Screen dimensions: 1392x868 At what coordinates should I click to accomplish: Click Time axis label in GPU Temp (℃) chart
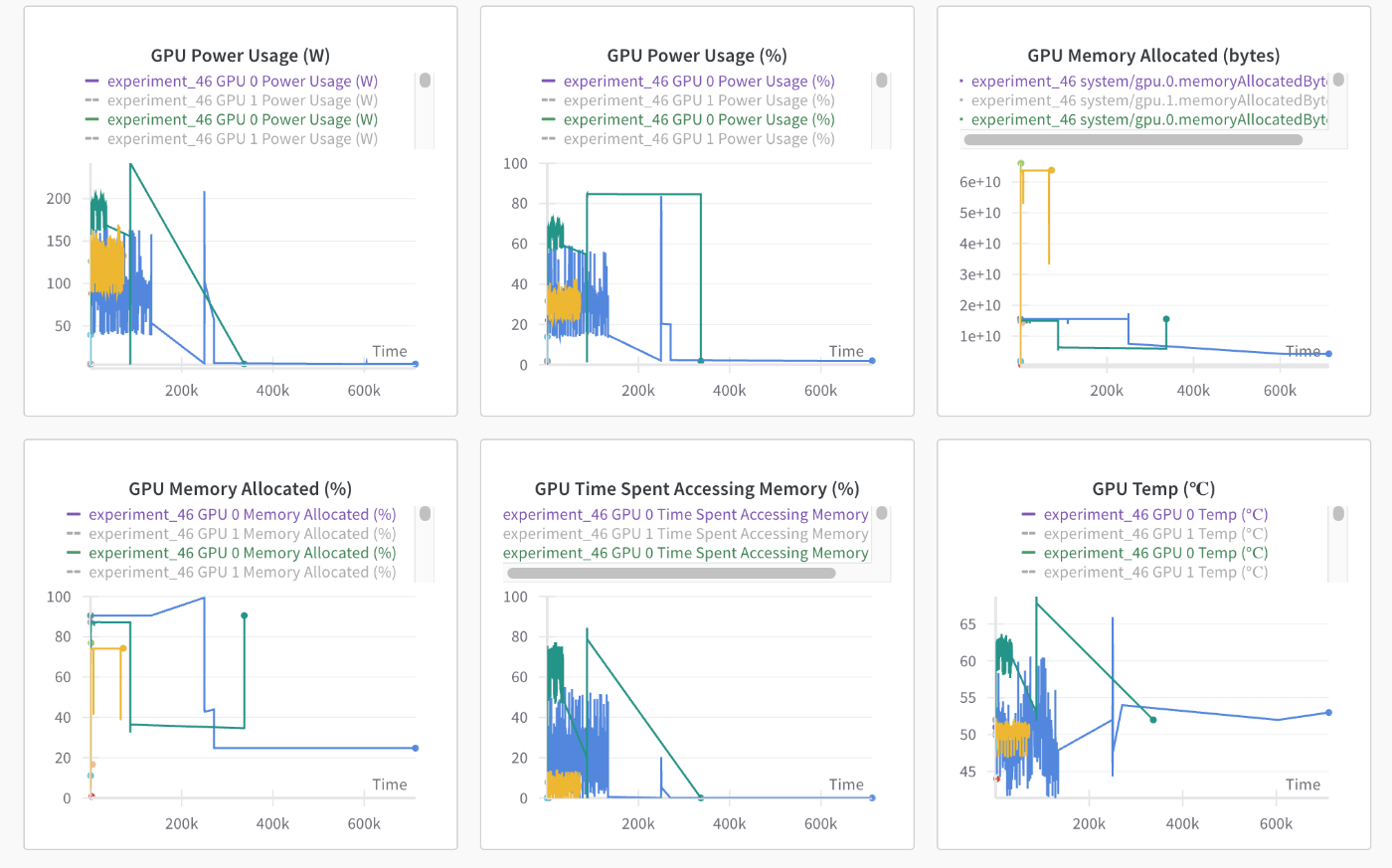tap(1303, 784)
